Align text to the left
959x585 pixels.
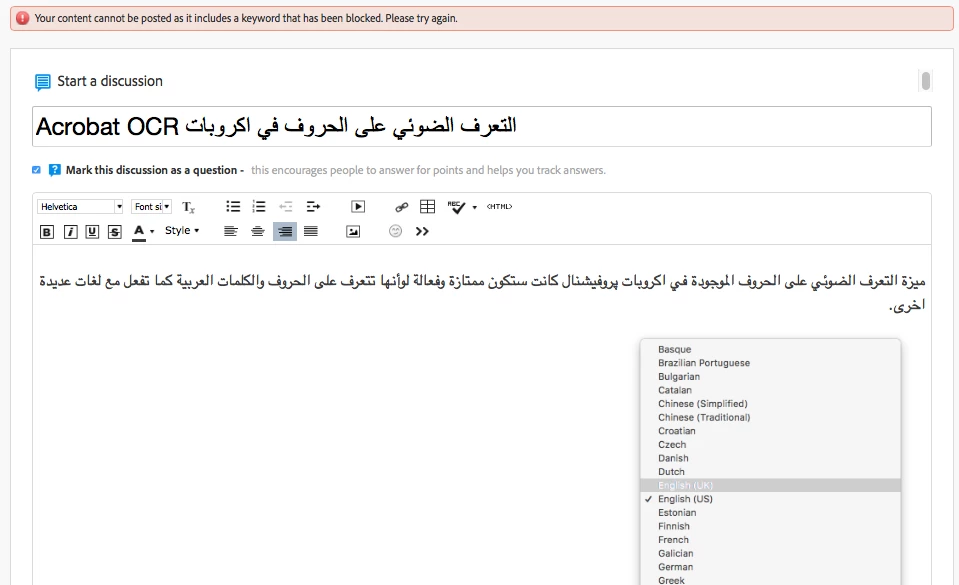[x=231, y=231]
